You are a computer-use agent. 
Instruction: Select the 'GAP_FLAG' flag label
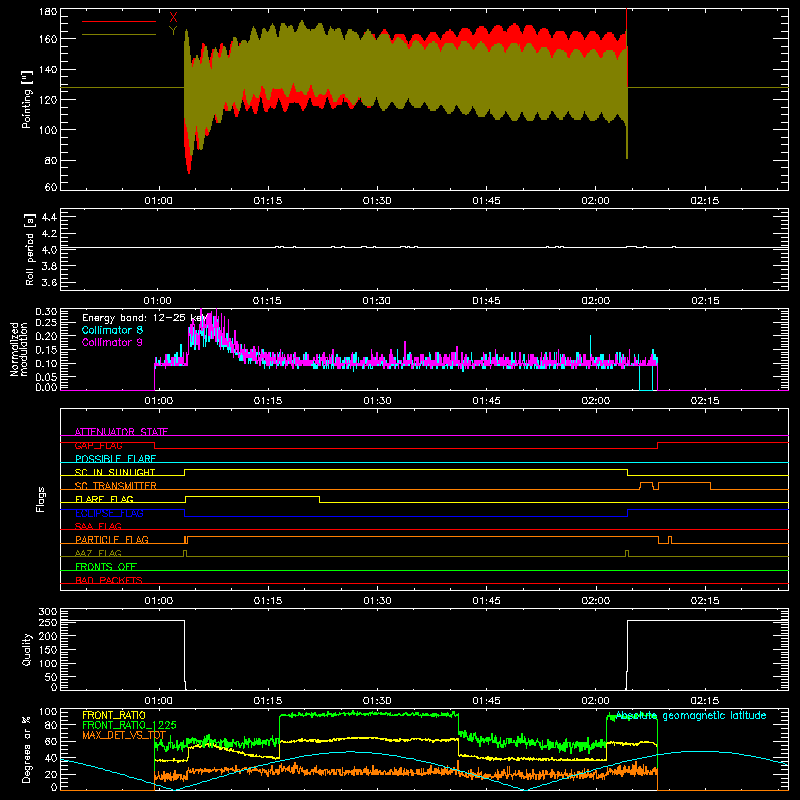98,445
